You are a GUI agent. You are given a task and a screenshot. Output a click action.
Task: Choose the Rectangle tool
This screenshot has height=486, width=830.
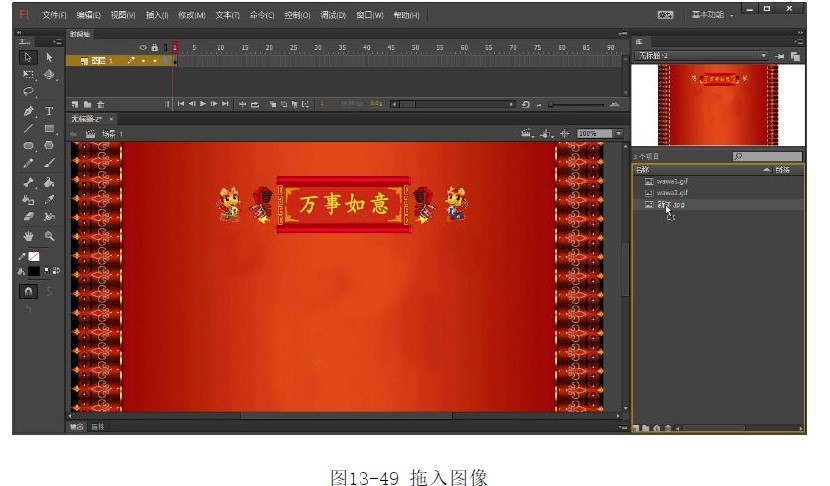coord(48,128)
